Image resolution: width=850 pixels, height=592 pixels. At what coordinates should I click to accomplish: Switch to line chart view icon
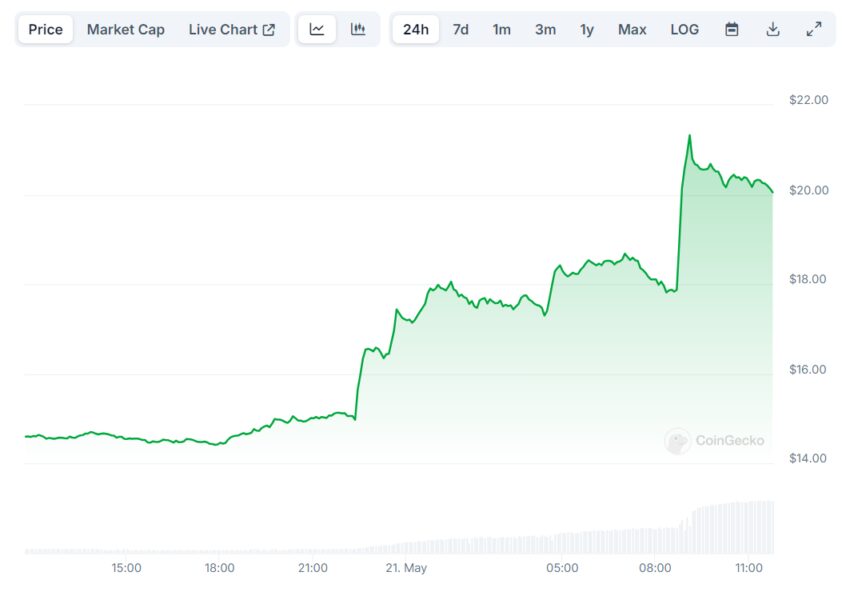[x=317, y=29]
